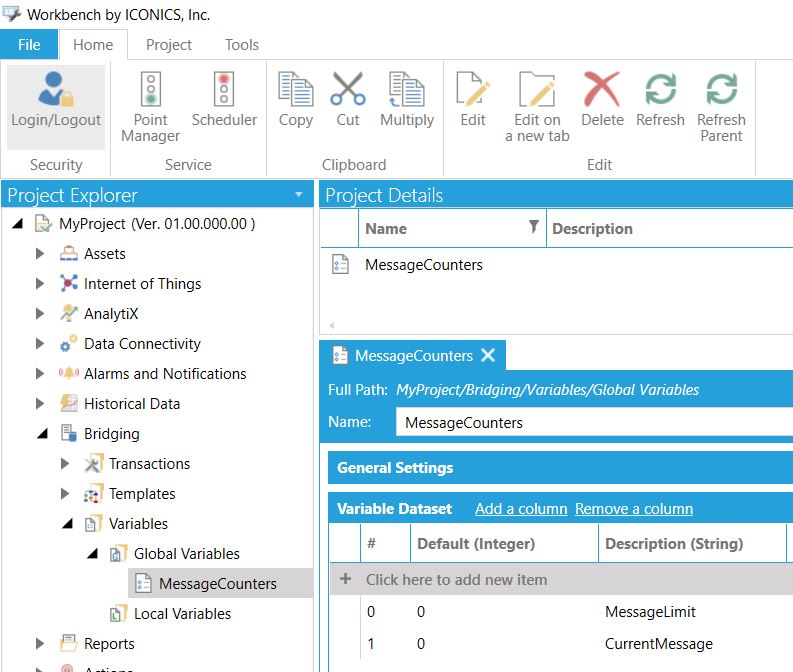This screenshot has height=672, width=793.
Task: Click the Data Connectivity gears icon
Action: (x=69, y=343)
